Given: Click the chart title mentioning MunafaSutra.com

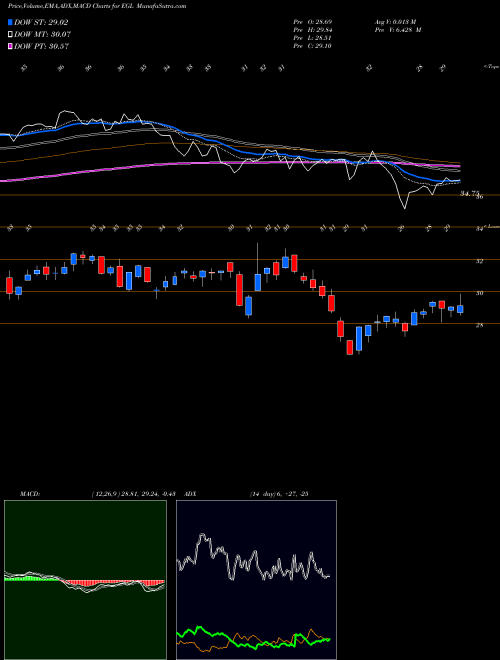Looking at the screenshot, I should 97,6.
